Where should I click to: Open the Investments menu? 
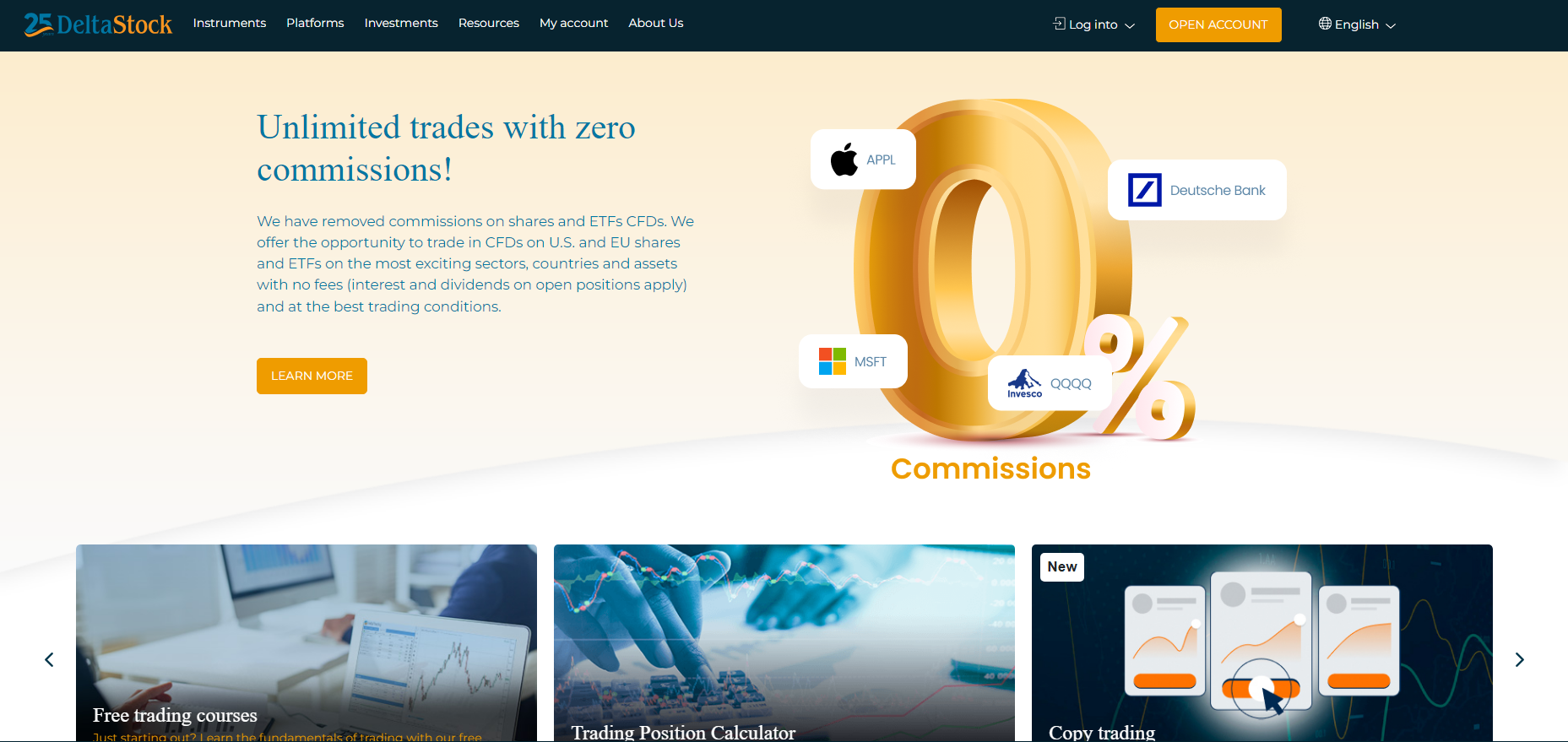click(401, 23)
